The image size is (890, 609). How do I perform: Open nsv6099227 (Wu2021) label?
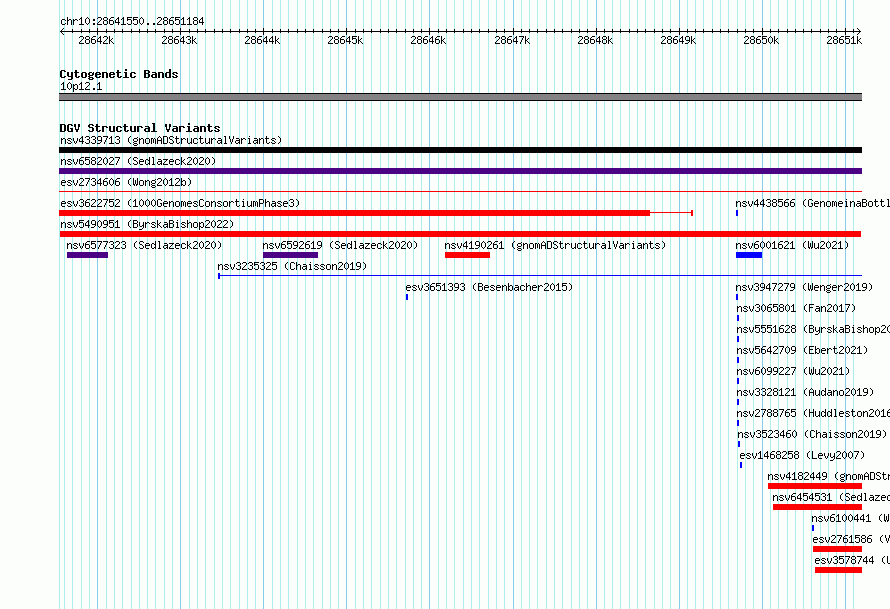(x=793, y=371)
